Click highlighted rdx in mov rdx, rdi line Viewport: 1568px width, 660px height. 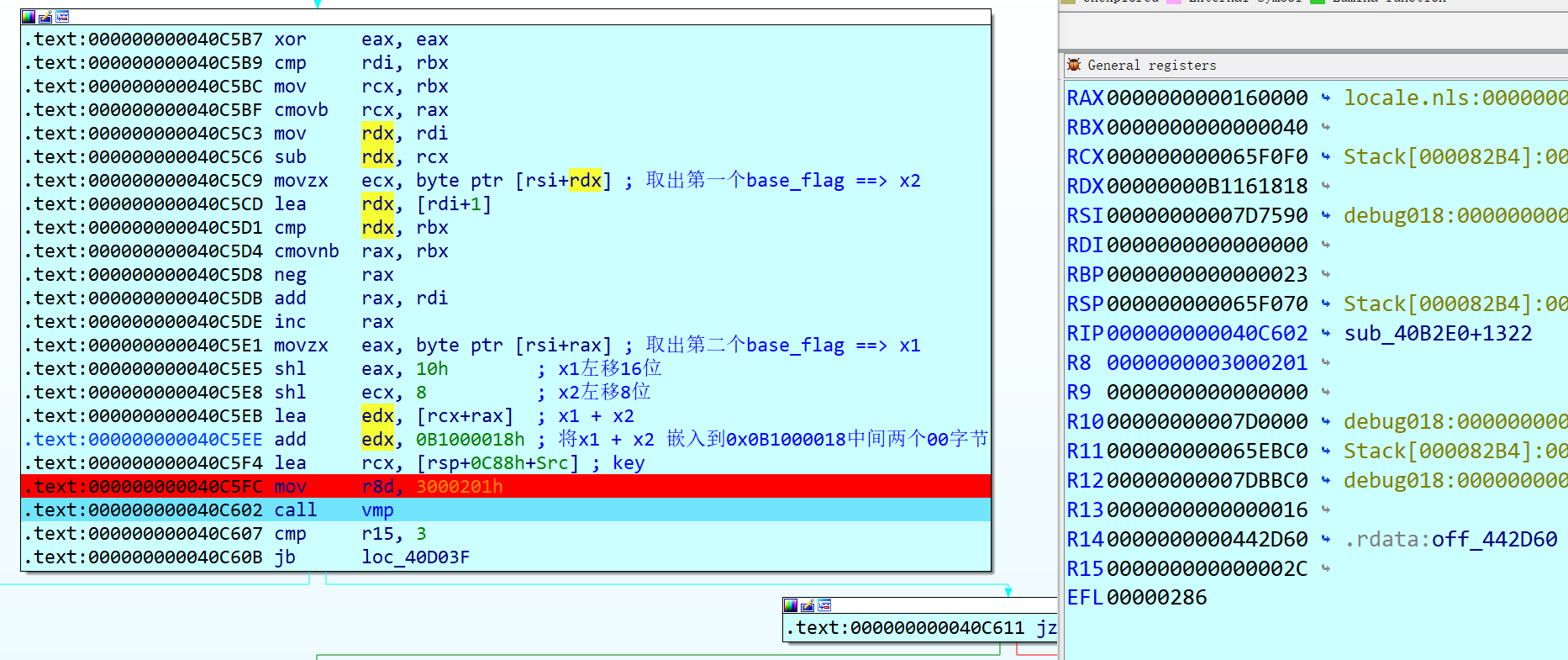pyautogui.click(x=377, y=133)
